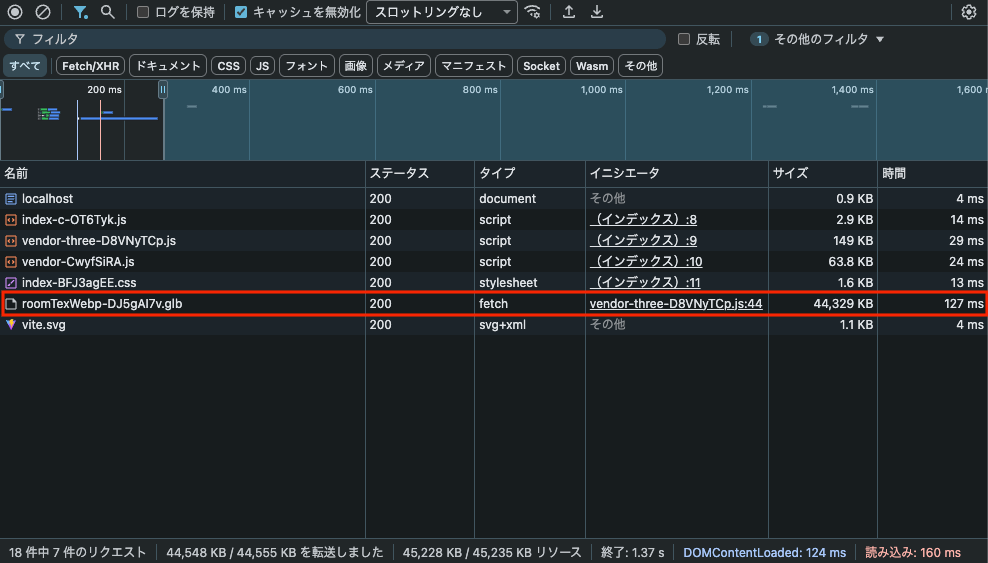Open vendor-three-D8VNyTCp.js:44 initiator link
The width and height of the screenshot is (988, 563).
tap(676, 303)
